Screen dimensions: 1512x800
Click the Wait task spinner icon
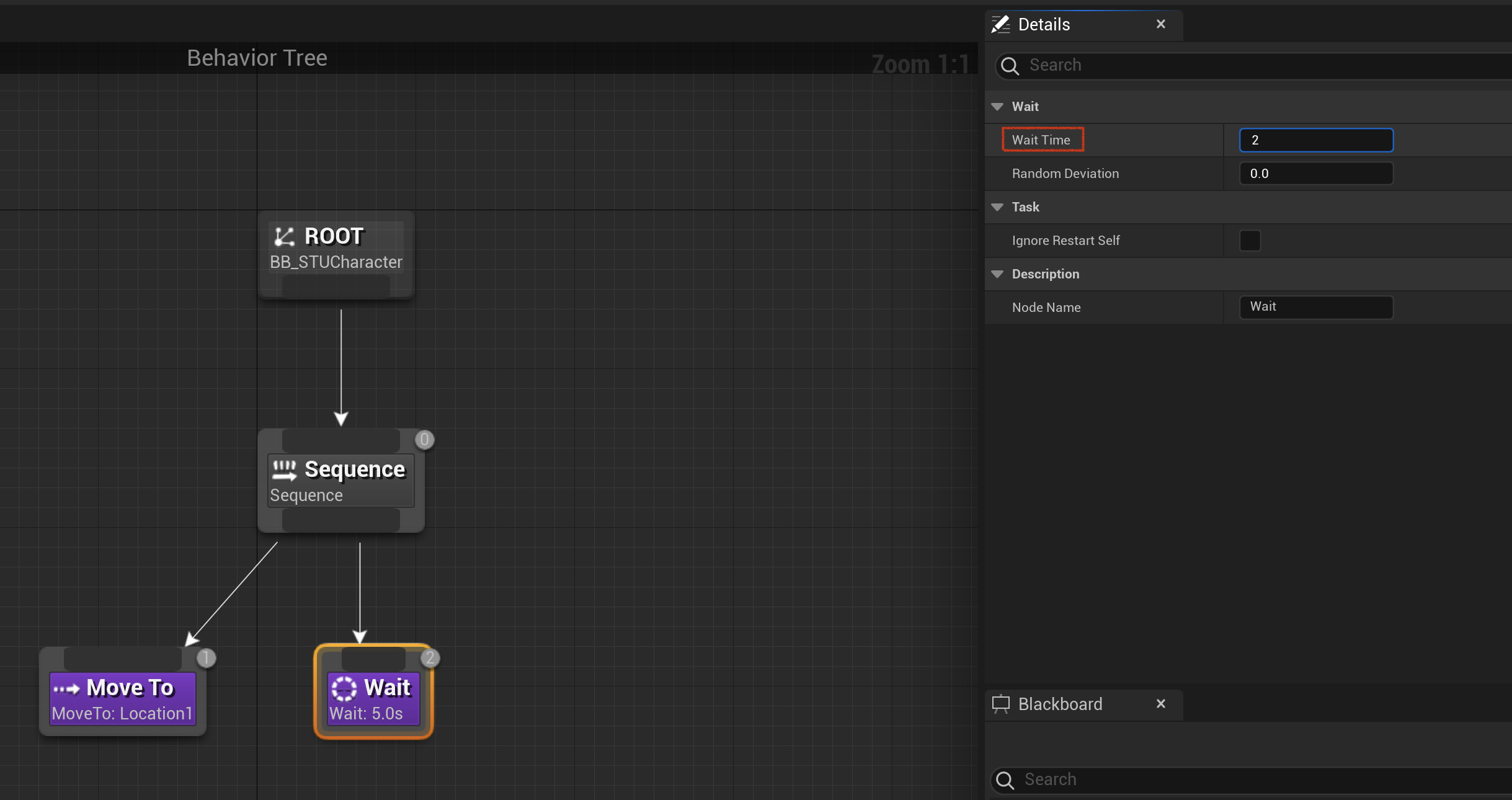344,688
